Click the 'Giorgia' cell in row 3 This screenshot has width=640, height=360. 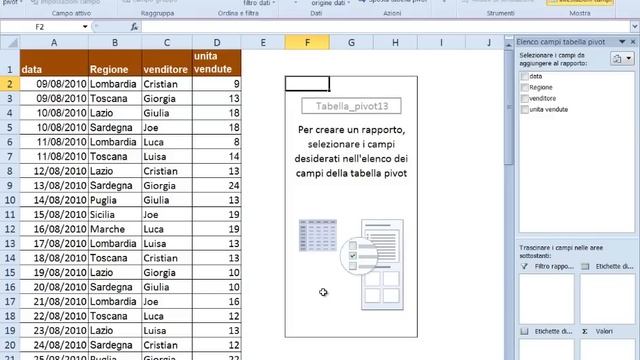tap(167, 98)
